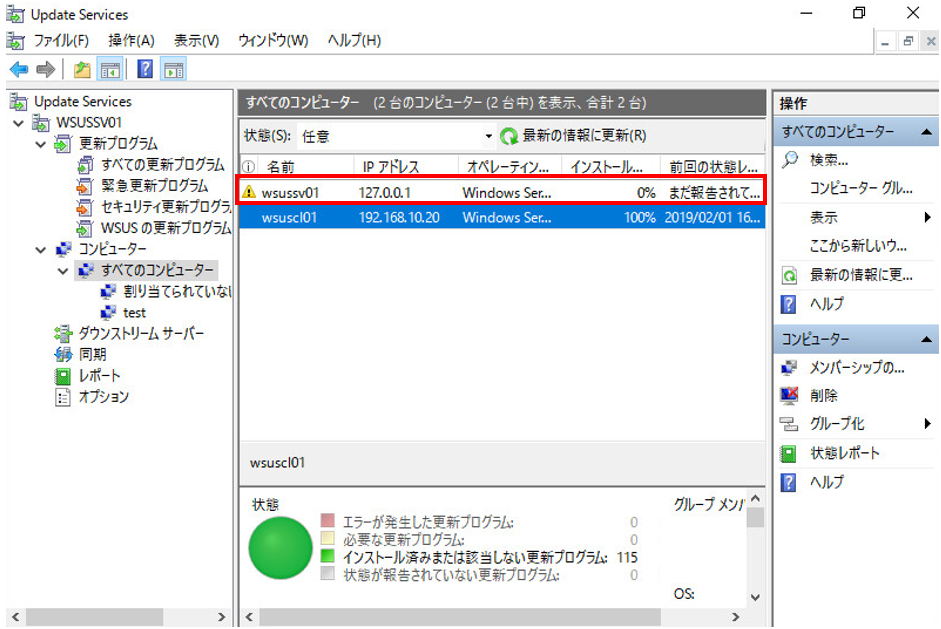Collapse the すべてのコンピューター branch
Viewport: 941px width, 629px height.
[x=62, y=271]
